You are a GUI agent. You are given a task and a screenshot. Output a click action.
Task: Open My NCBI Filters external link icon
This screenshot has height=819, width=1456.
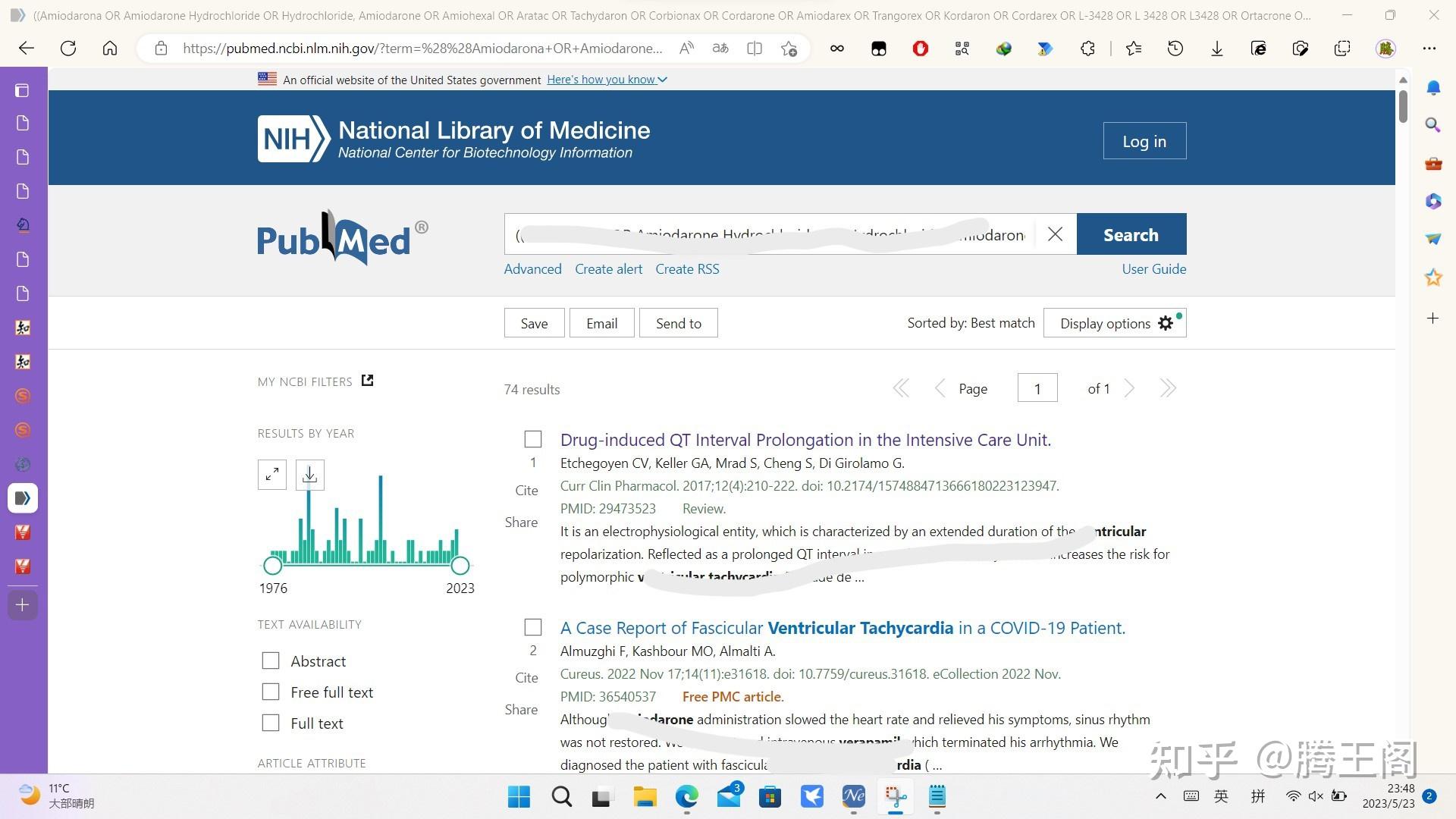click(x=368, y=381)
